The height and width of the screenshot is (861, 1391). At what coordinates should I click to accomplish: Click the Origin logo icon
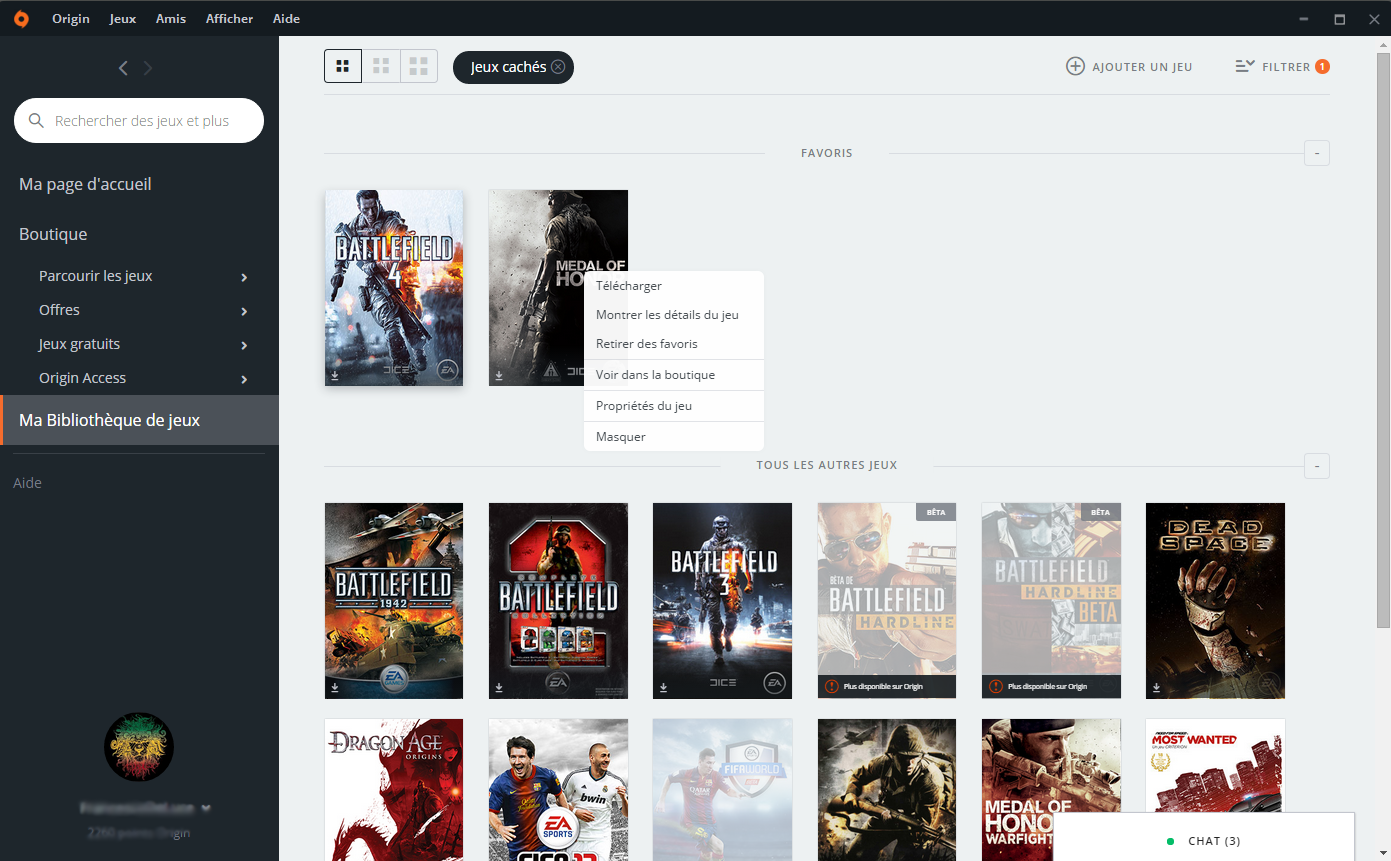point(21,19)
